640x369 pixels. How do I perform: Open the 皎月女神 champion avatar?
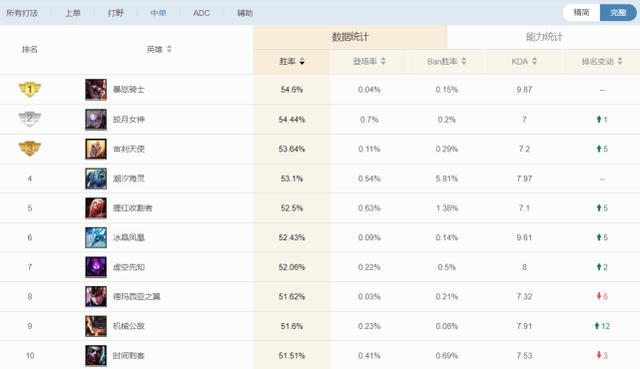(x=96, y=119)
